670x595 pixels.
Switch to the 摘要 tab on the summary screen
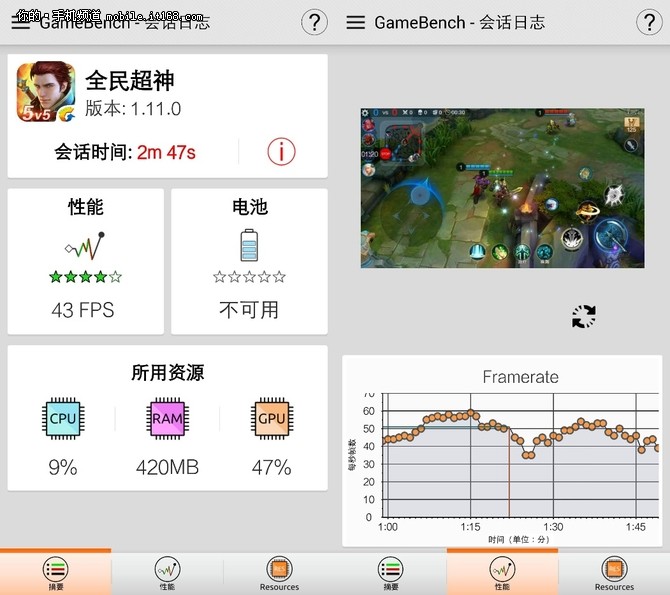(55, 573)
